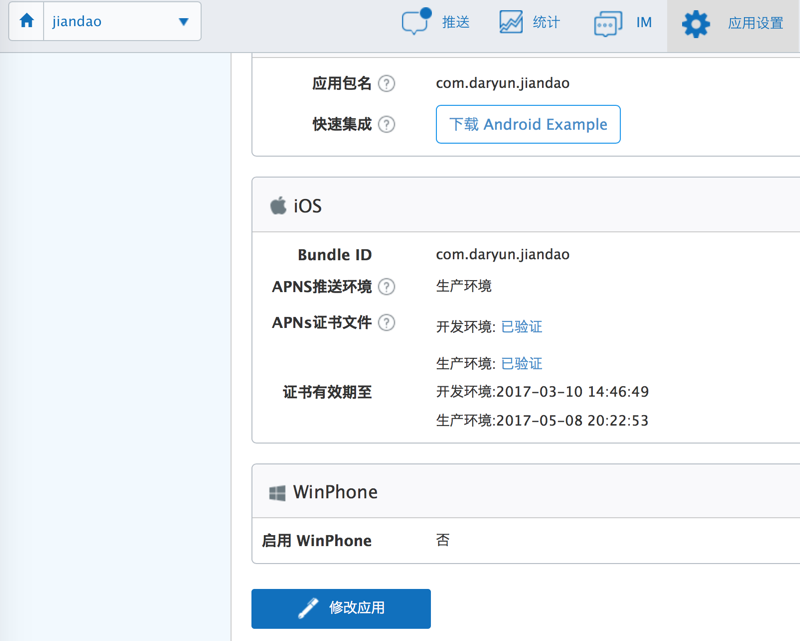Click the WinPhone section title
Viewport: 800px width, 641px height.
click(x=335, y=492)
